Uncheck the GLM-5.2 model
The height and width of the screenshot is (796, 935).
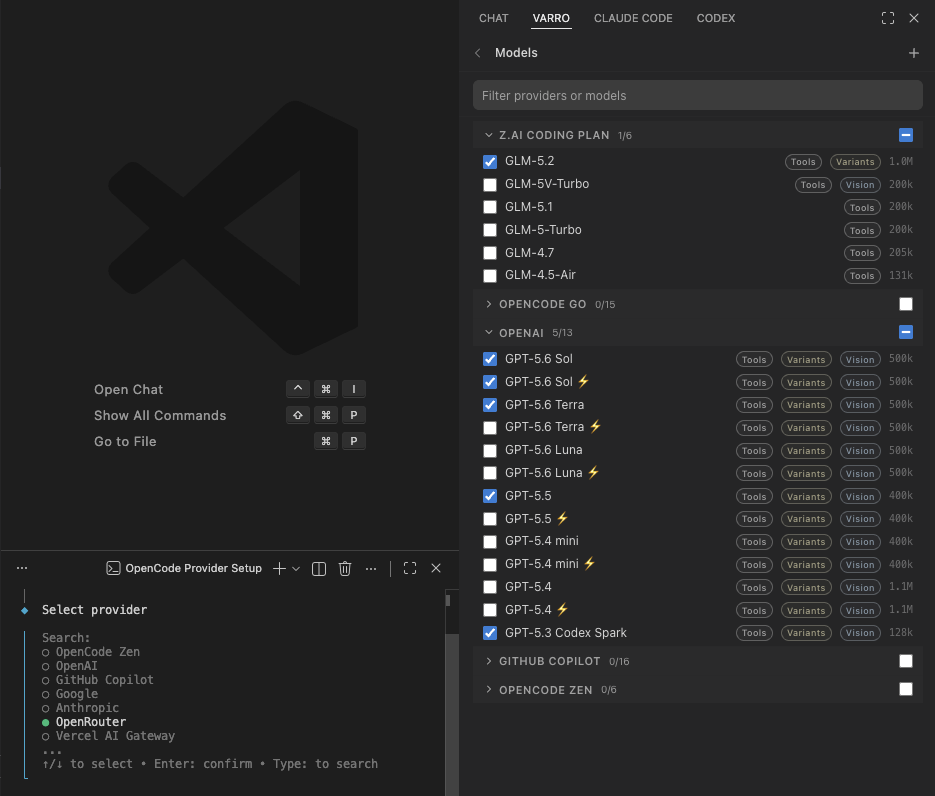pos(490,162)
